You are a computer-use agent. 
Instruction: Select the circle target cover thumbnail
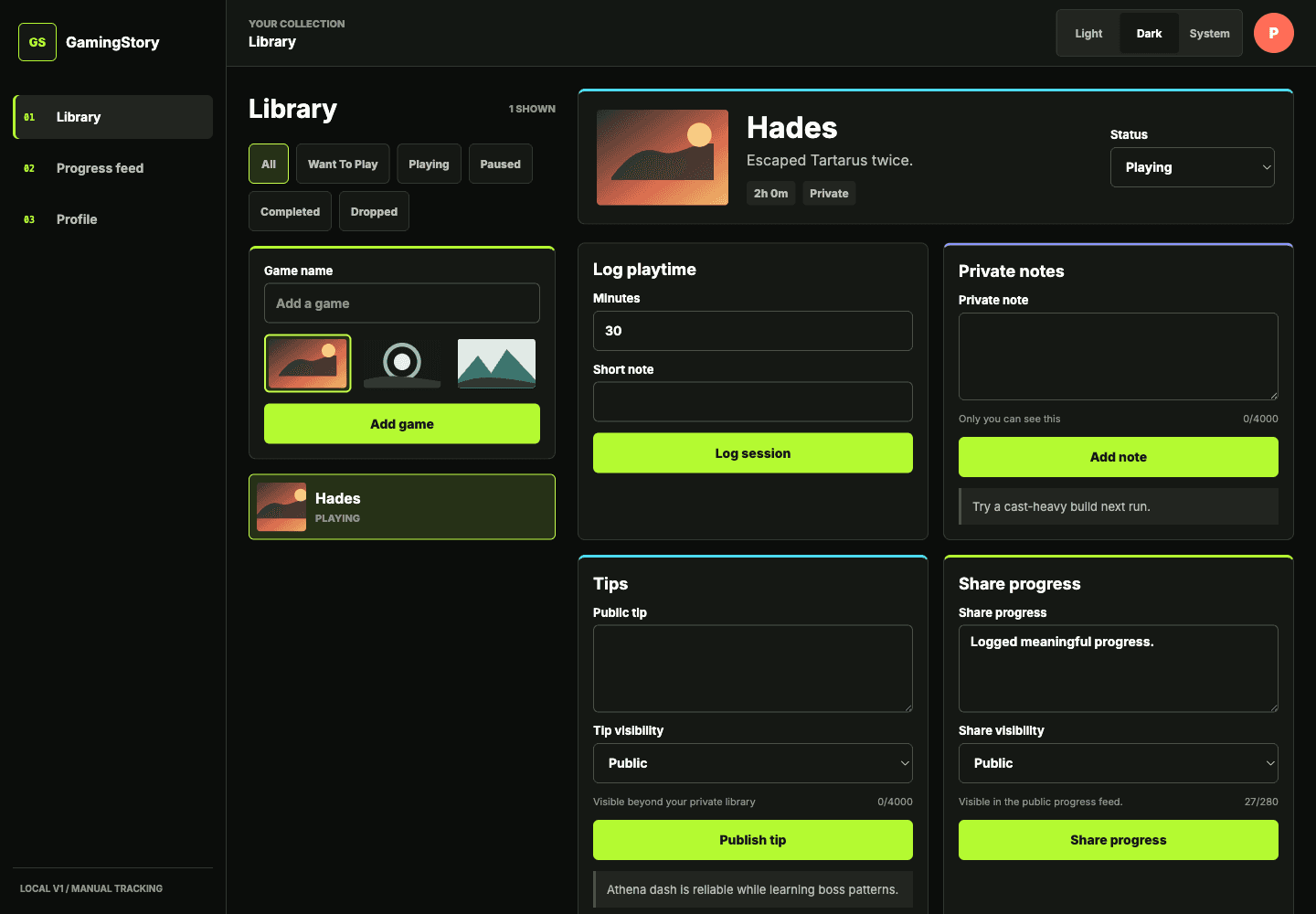point(402,363)
